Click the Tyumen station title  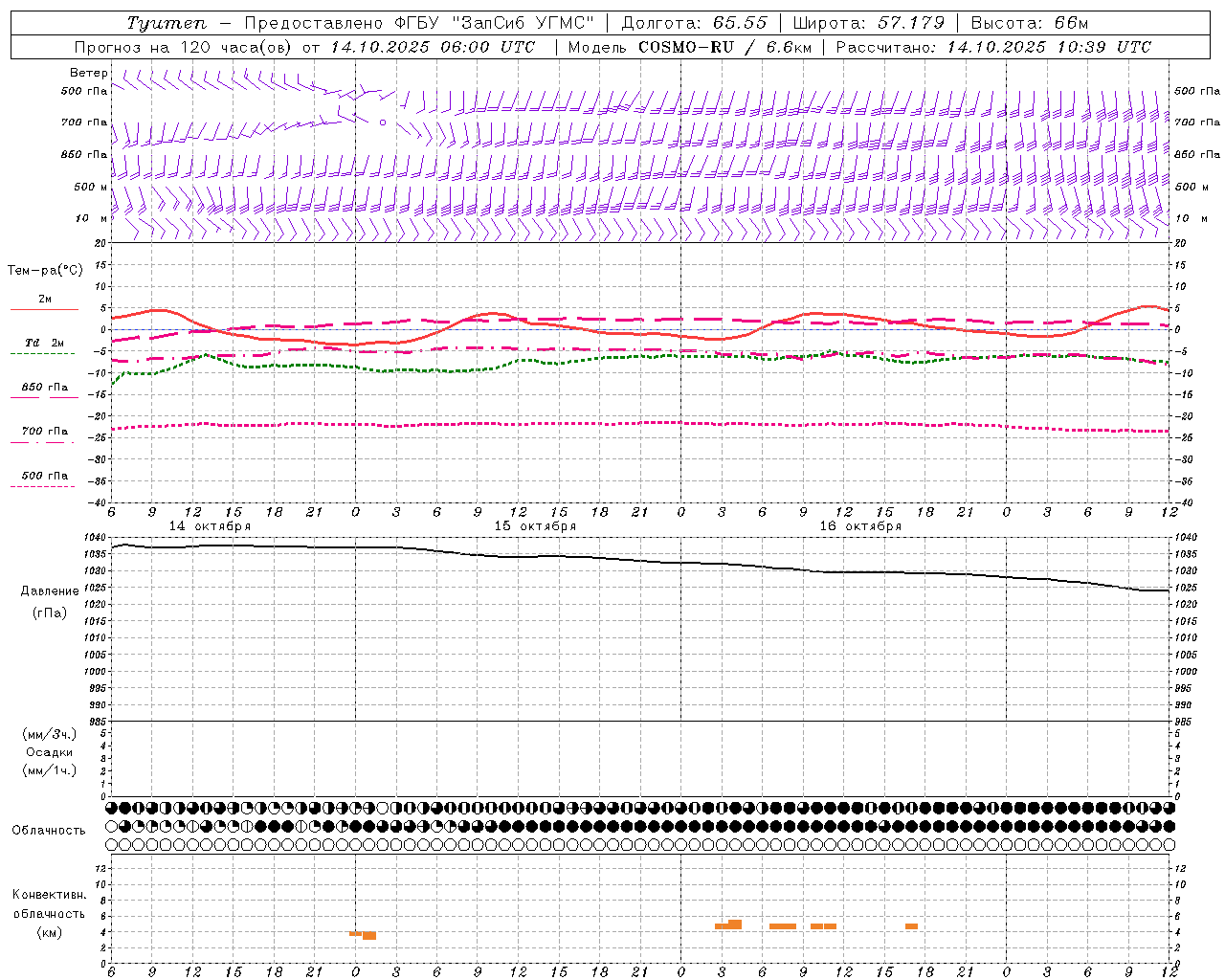pos(167,23)
